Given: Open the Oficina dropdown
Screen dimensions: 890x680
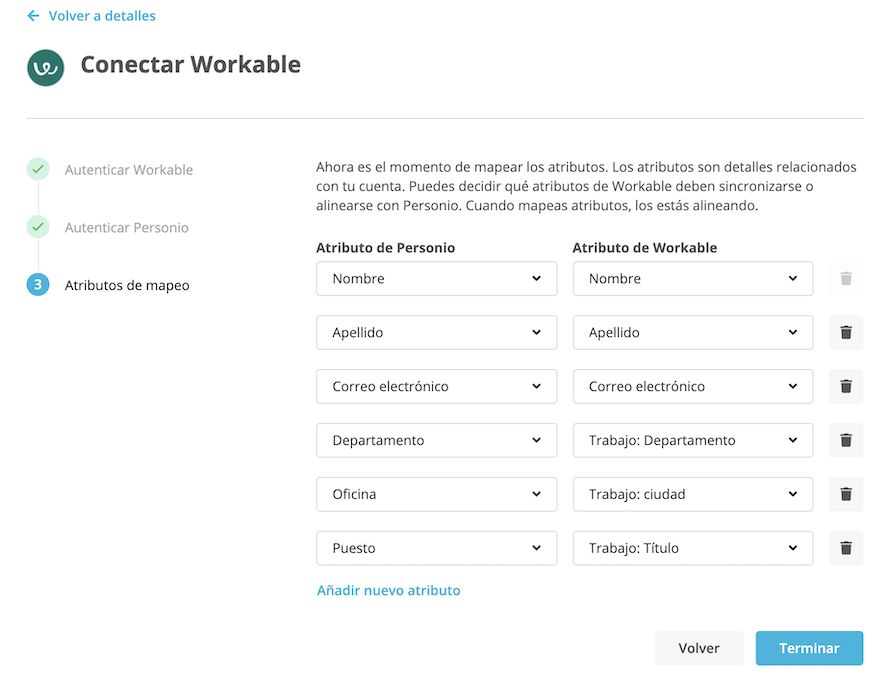Looking at the screenshot, I should [x=436, y=494].
